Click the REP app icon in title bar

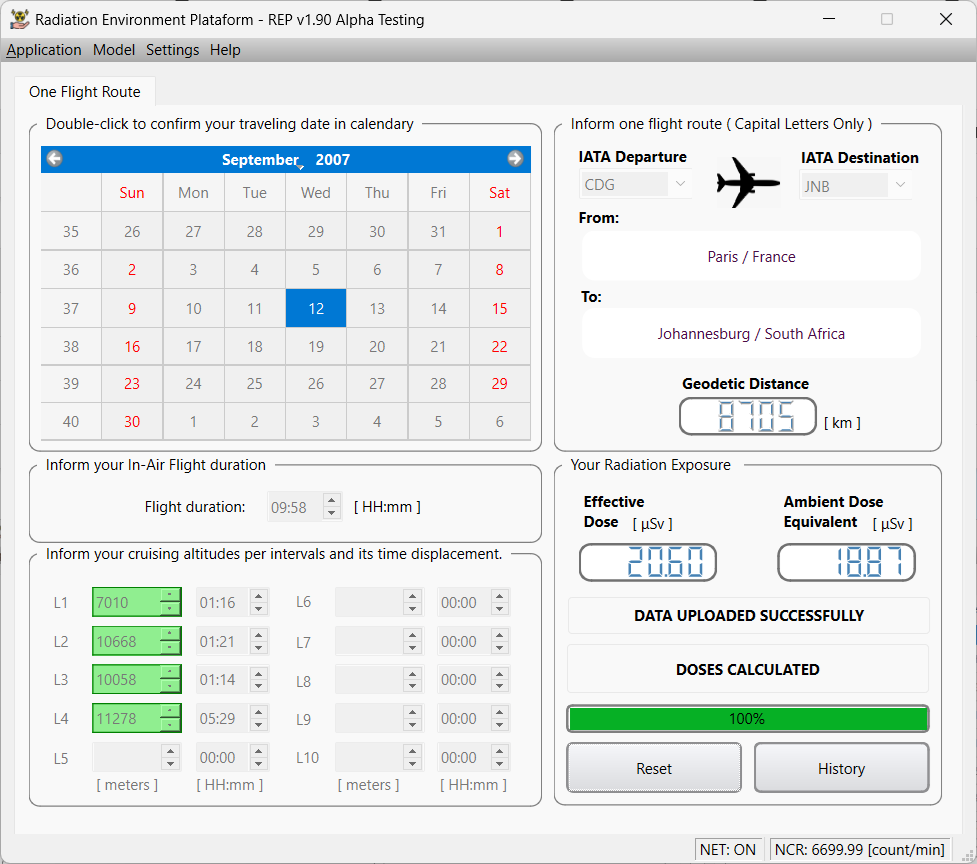pos(18,19)
